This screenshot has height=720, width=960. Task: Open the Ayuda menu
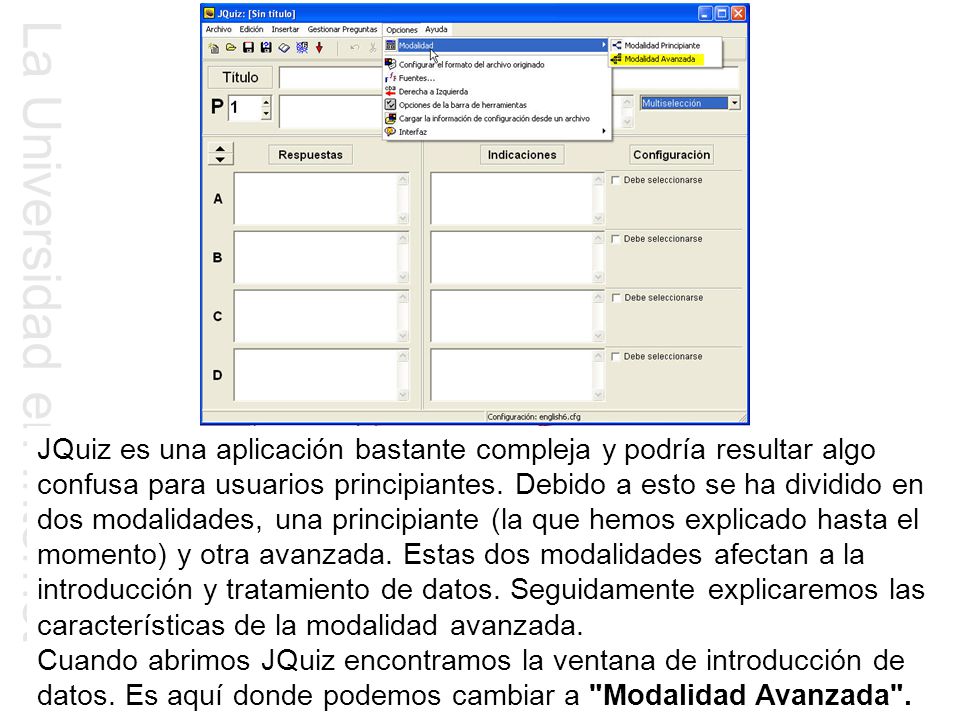pos(437,29)
